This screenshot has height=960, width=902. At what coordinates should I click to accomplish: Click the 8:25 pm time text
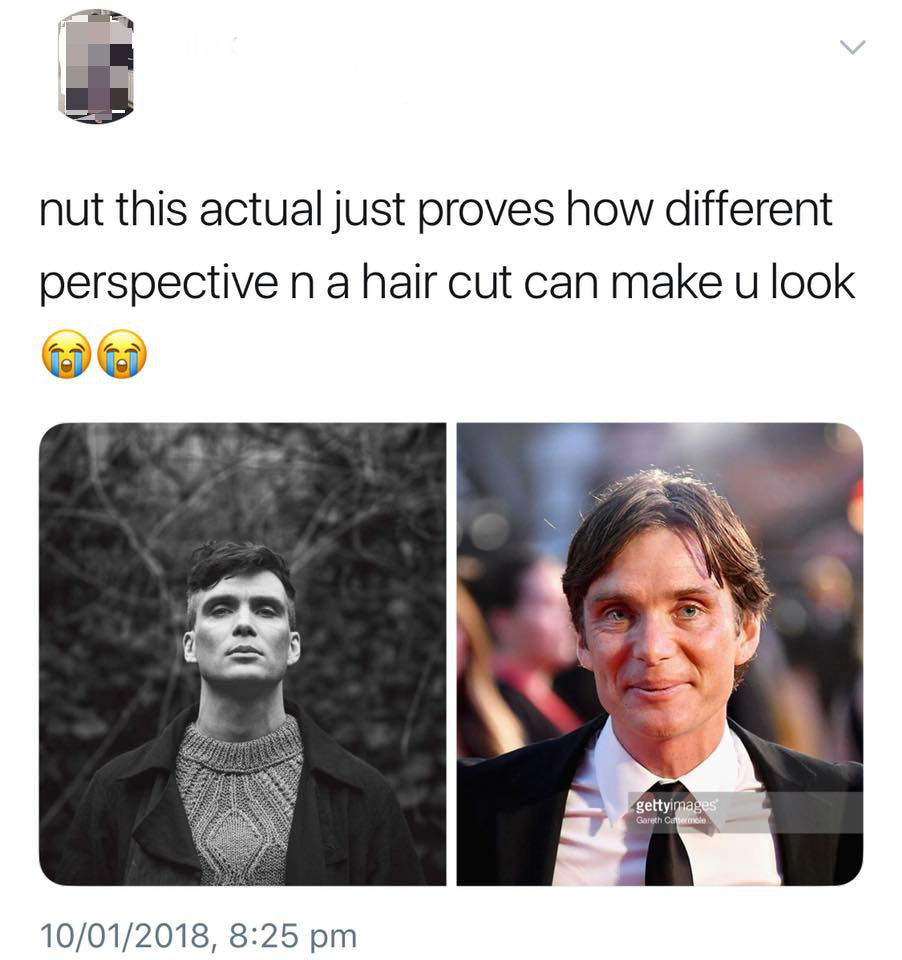pos(293,936)
